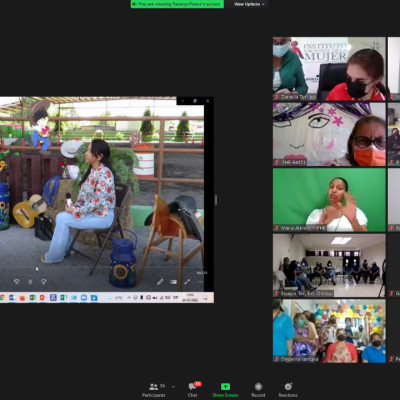400x400 pixels.
Task: Click the pen annotation icon in video
Action: (x=160, y=282)
